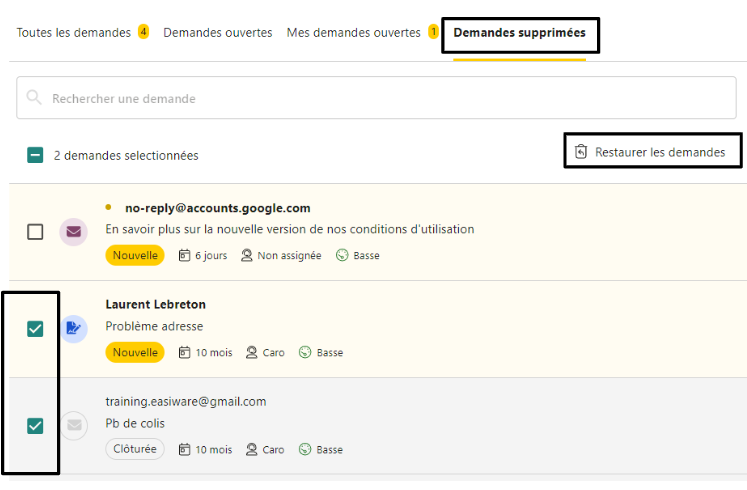Go to Mes demandes ouvertes tab
The width and height of the screenshot is (747, 490).
coord(353,33)
